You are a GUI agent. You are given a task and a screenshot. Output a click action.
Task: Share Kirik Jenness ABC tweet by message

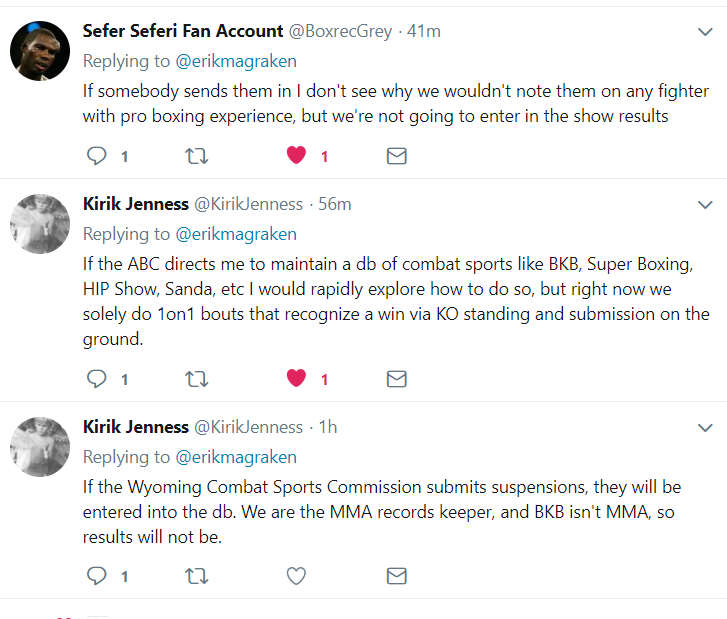[x=396, y=379]
